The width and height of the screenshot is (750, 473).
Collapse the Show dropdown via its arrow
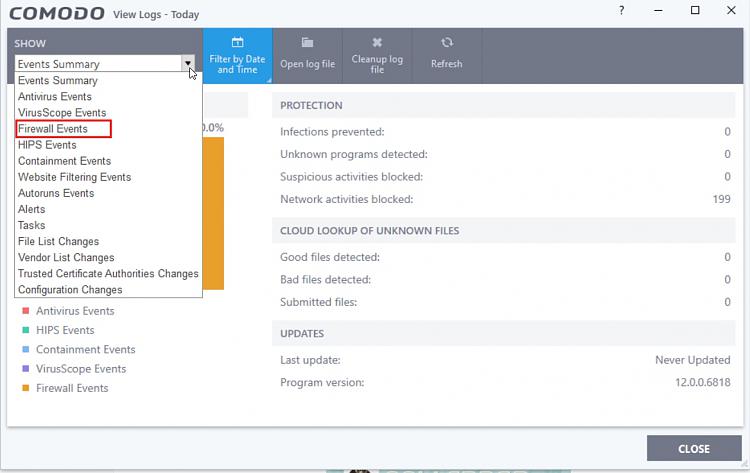pos(188,63)
